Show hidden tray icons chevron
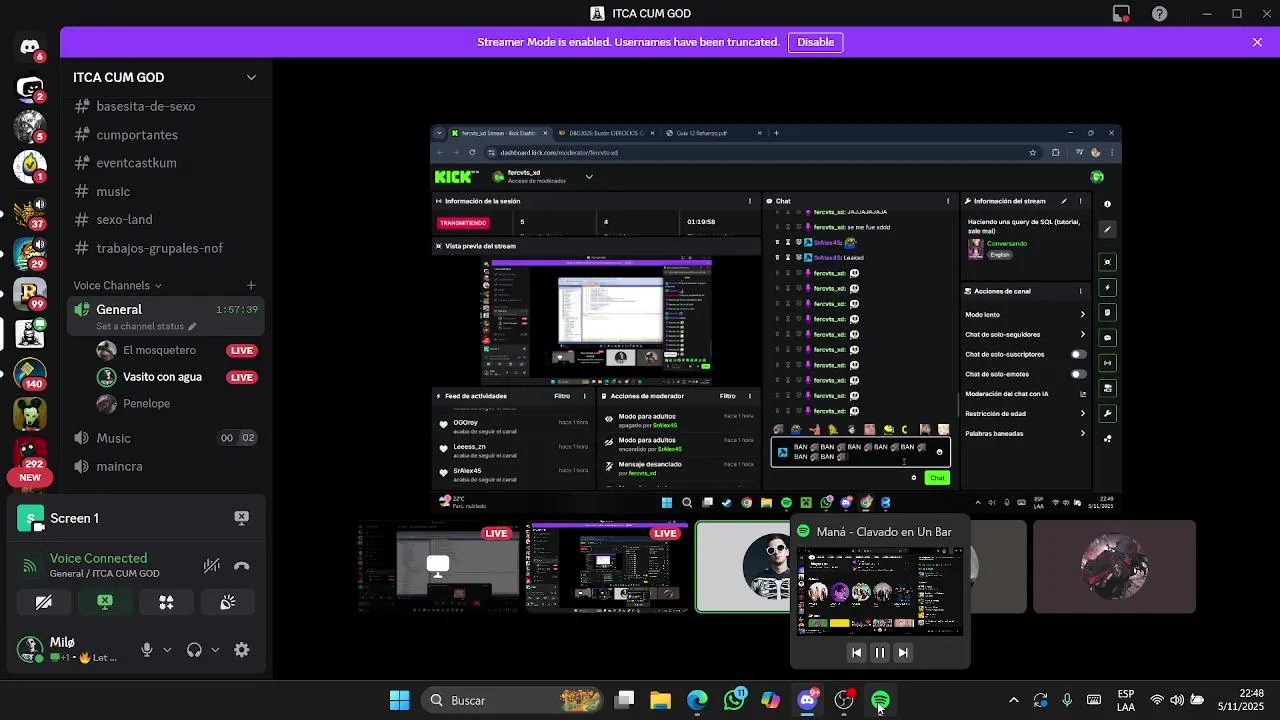Screen dimensions: 1280x720 (x=1013, y=700)
